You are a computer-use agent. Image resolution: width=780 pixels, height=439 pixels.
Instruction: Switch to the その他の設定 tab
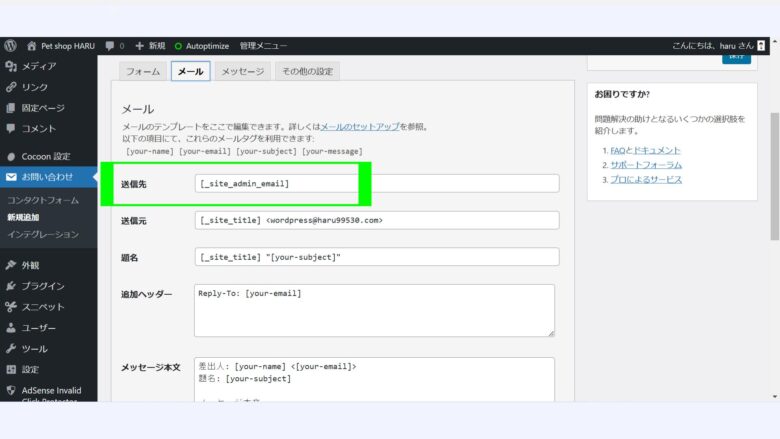click(307, 71)
